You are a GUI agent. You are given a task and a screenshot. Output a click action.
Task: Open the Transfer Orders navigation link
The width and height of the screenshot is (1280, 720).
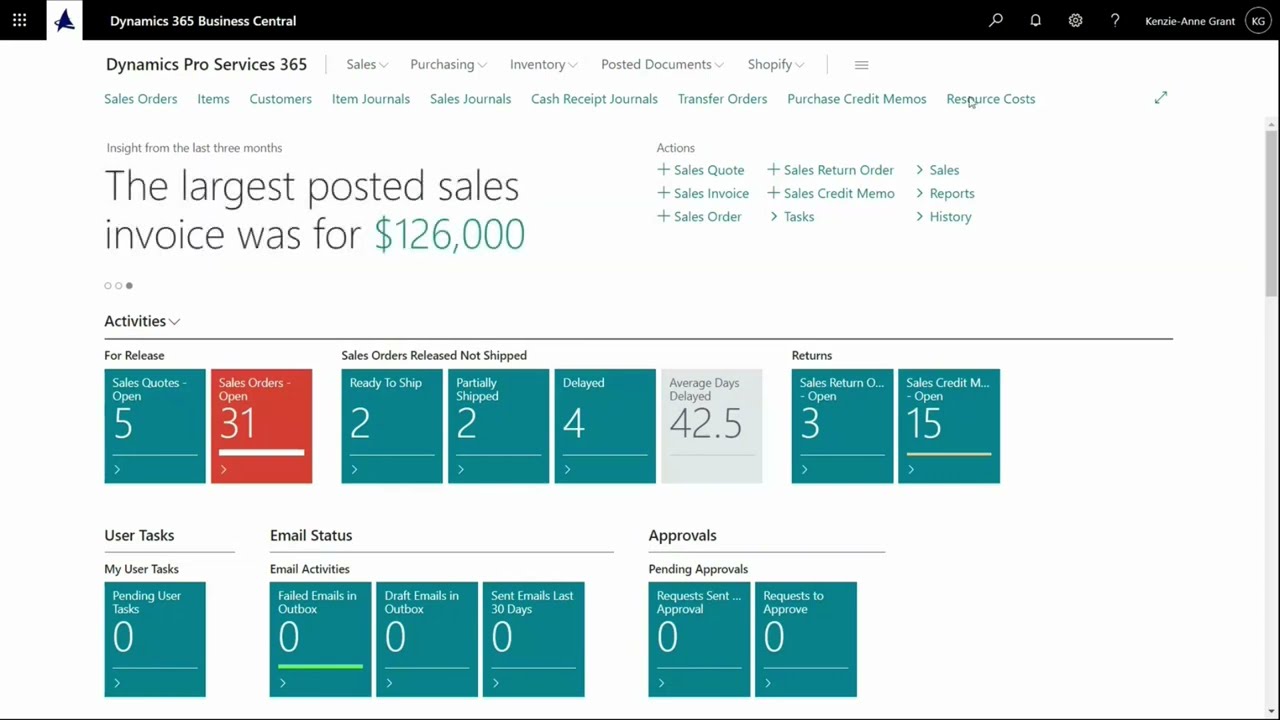(722, 99)
